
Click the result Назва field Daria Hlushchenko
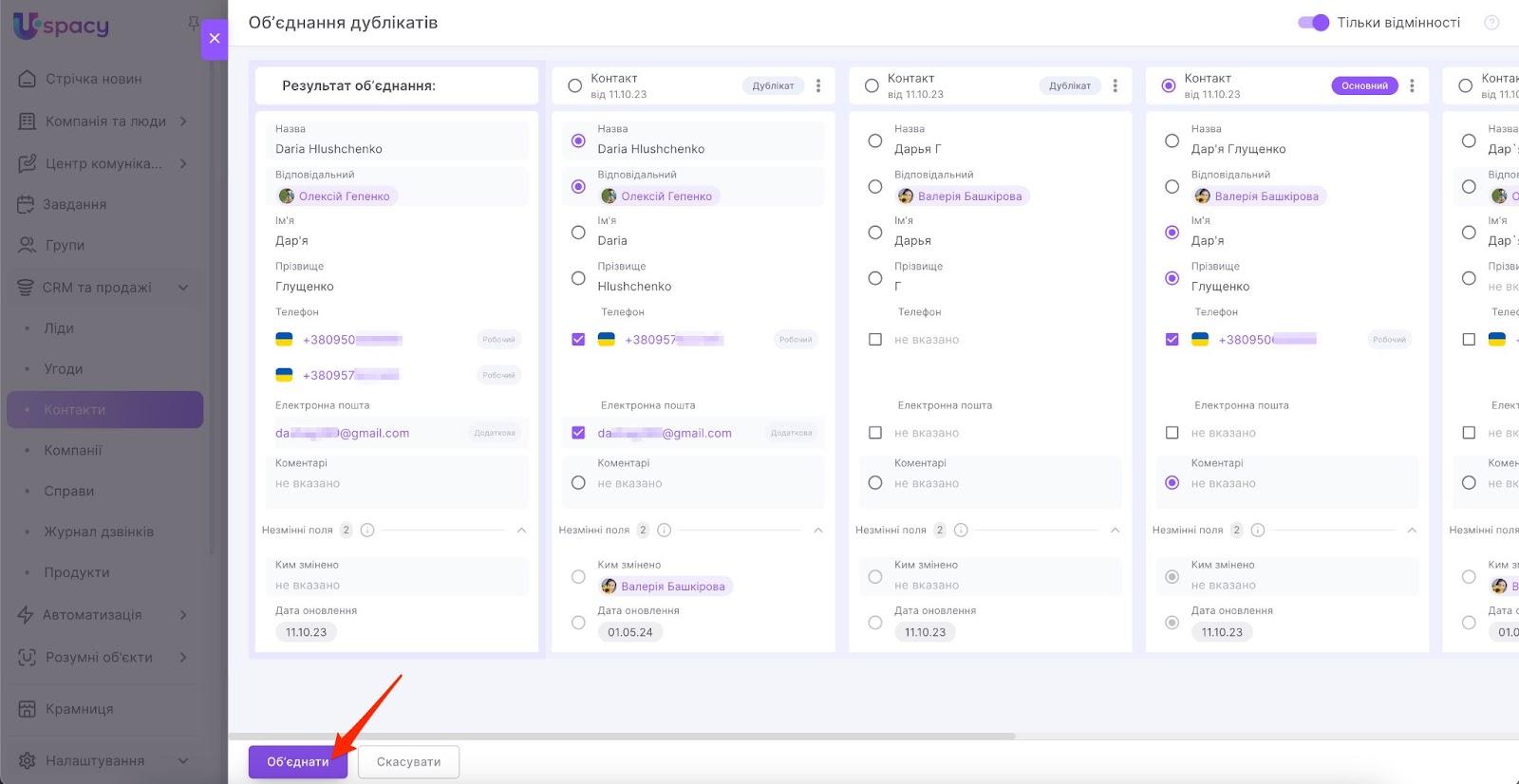pyautogui.click(x=397, y=140)
